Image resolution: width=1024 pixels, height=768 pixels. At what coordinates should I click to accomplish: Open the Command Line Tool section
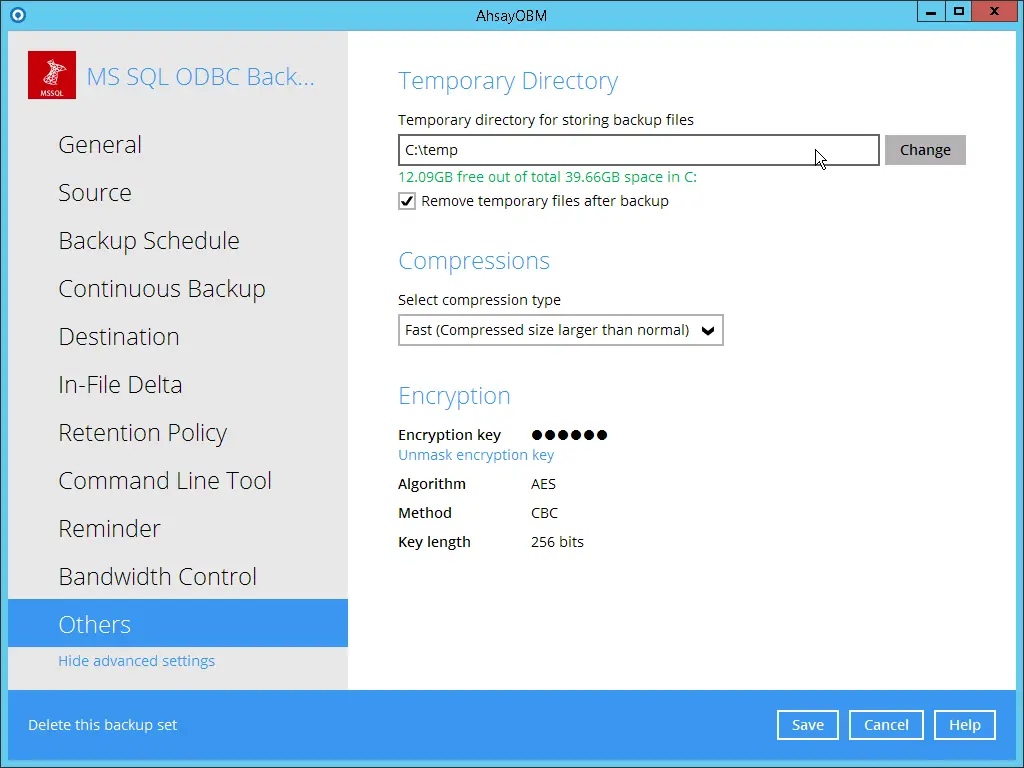coord(165,480)
